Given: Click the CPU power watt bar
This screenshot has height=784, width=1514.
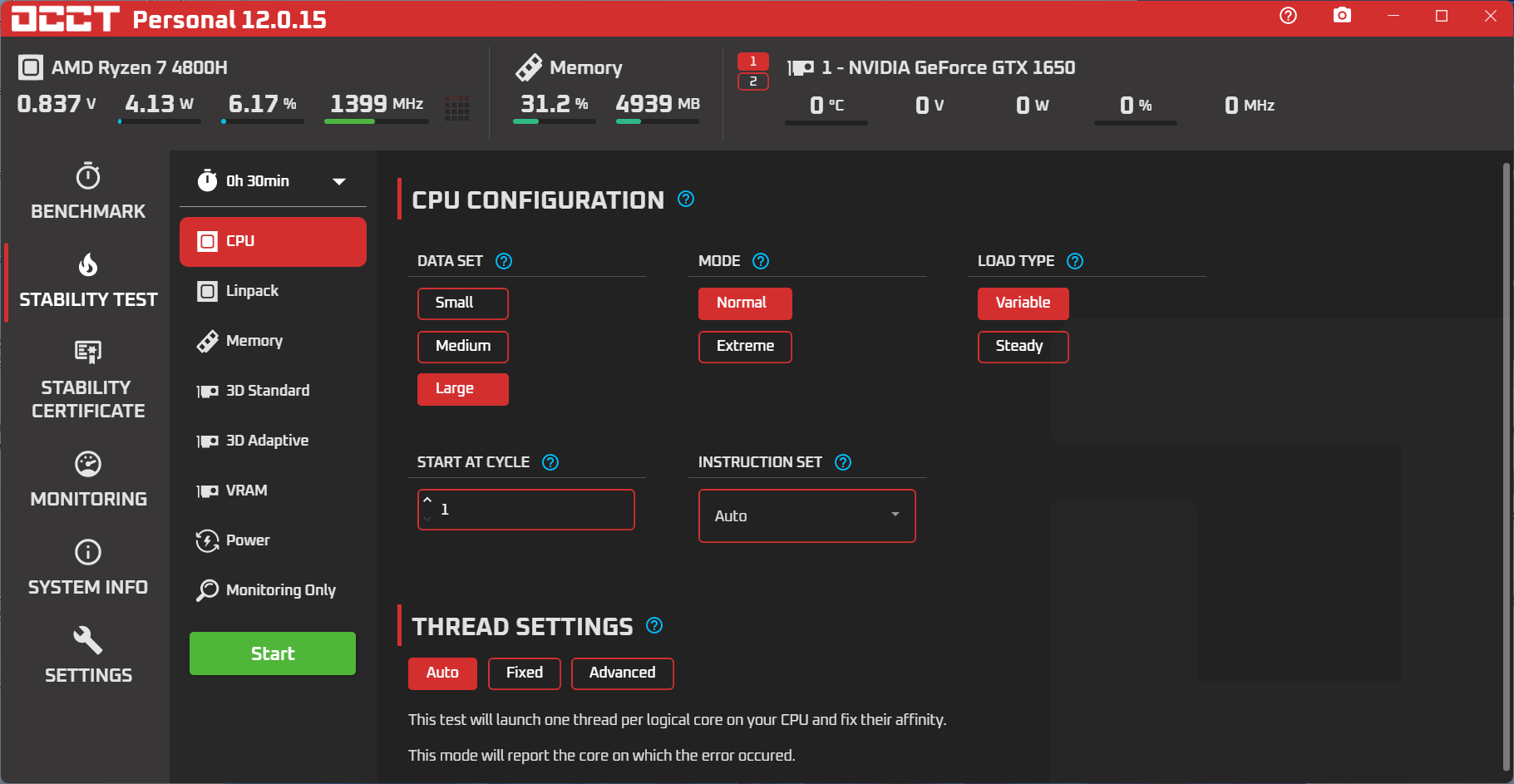Looking at the screenshot, I should [160, 121].
